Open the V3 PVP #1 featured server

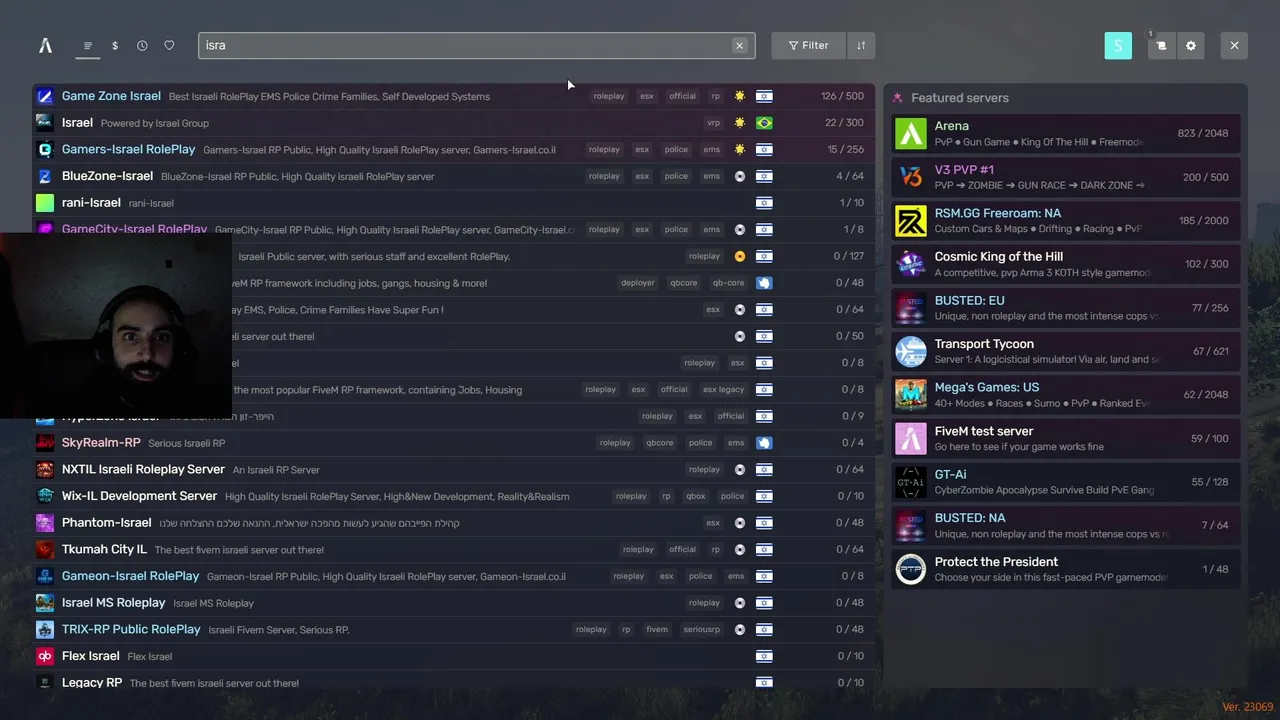[x=1066, y=177]
